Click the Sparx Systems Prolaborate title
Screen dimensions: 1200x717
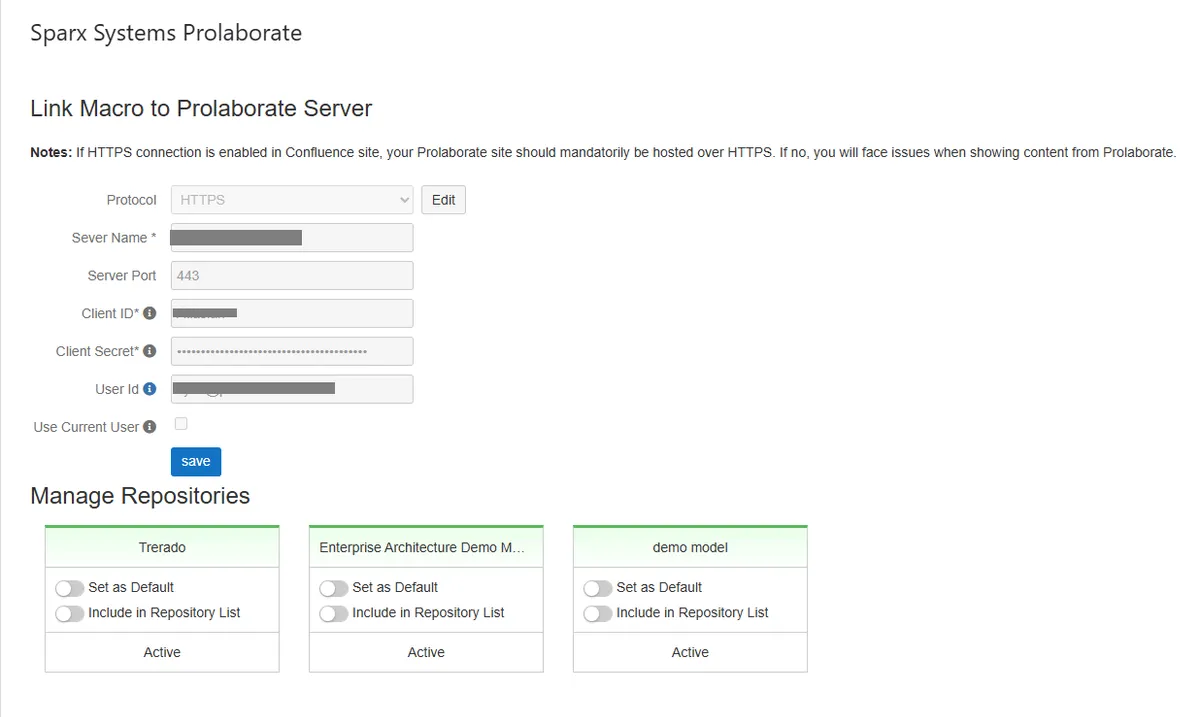(x=166, y=33)
